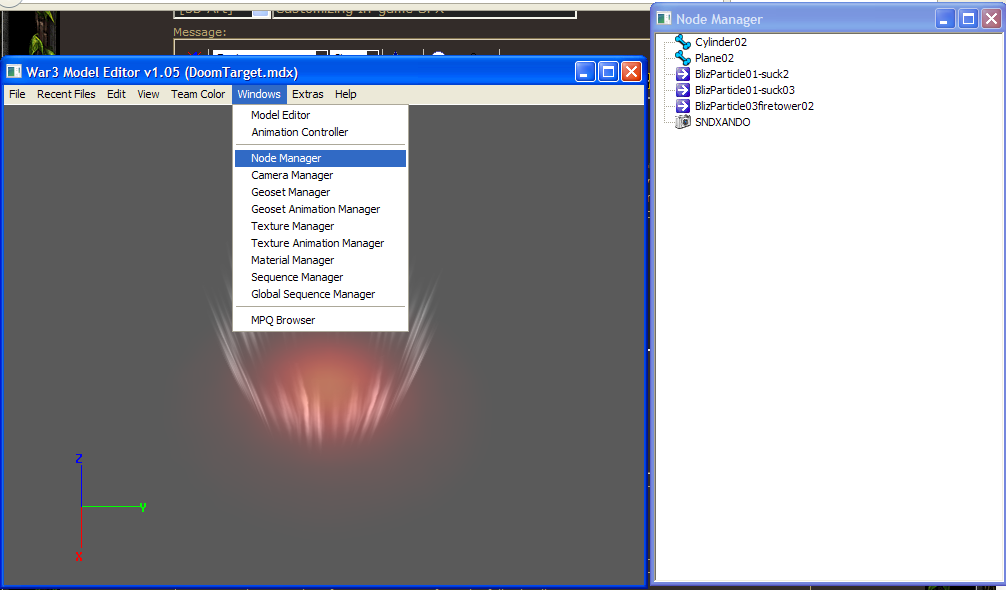Open the Help menu
The image size is (1006, 590).
(345, 94)
